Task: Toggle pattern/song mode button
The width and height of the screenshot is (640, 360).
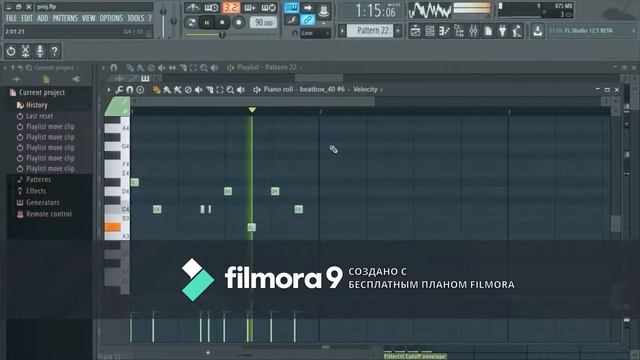Action: point(191,22)
